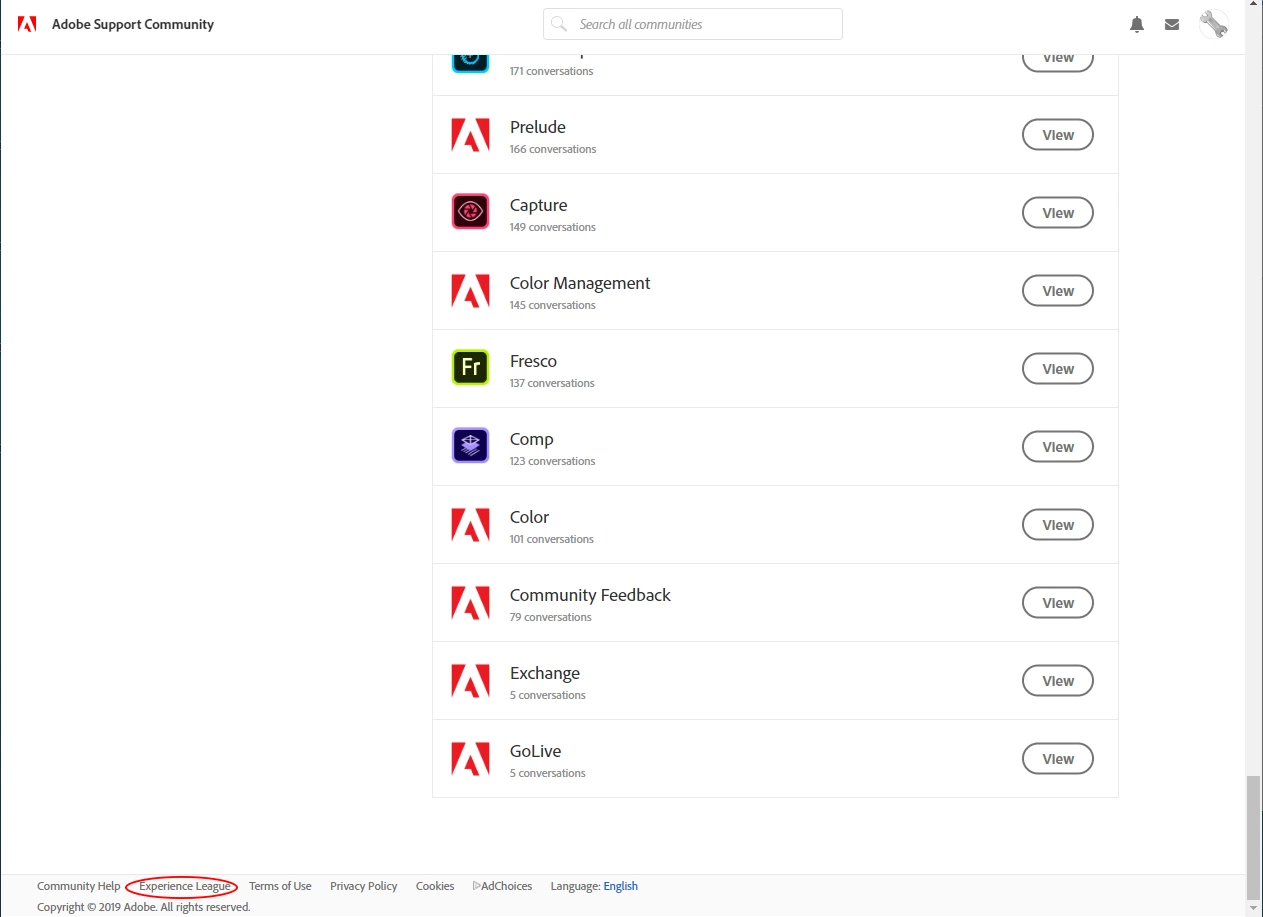Click the Adobe logo in the header

pos(27,24)
